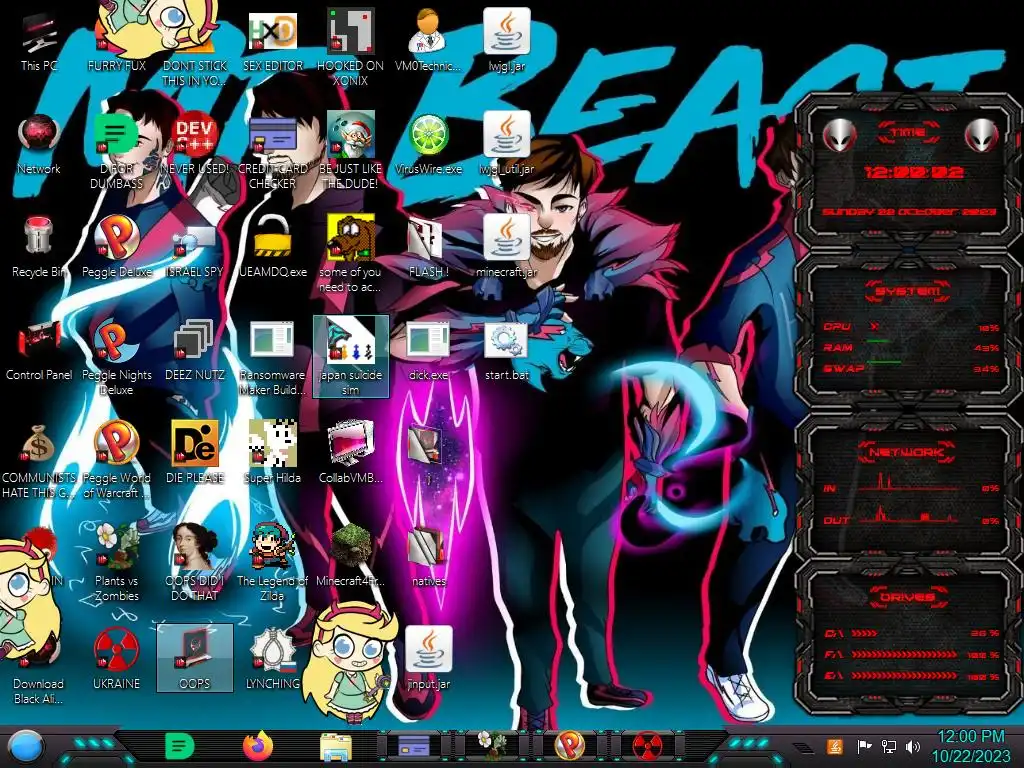This screenshot has height=768, width=1024.
Task: Open File Explorer from the taskbar
Action: tap(336, 747)
